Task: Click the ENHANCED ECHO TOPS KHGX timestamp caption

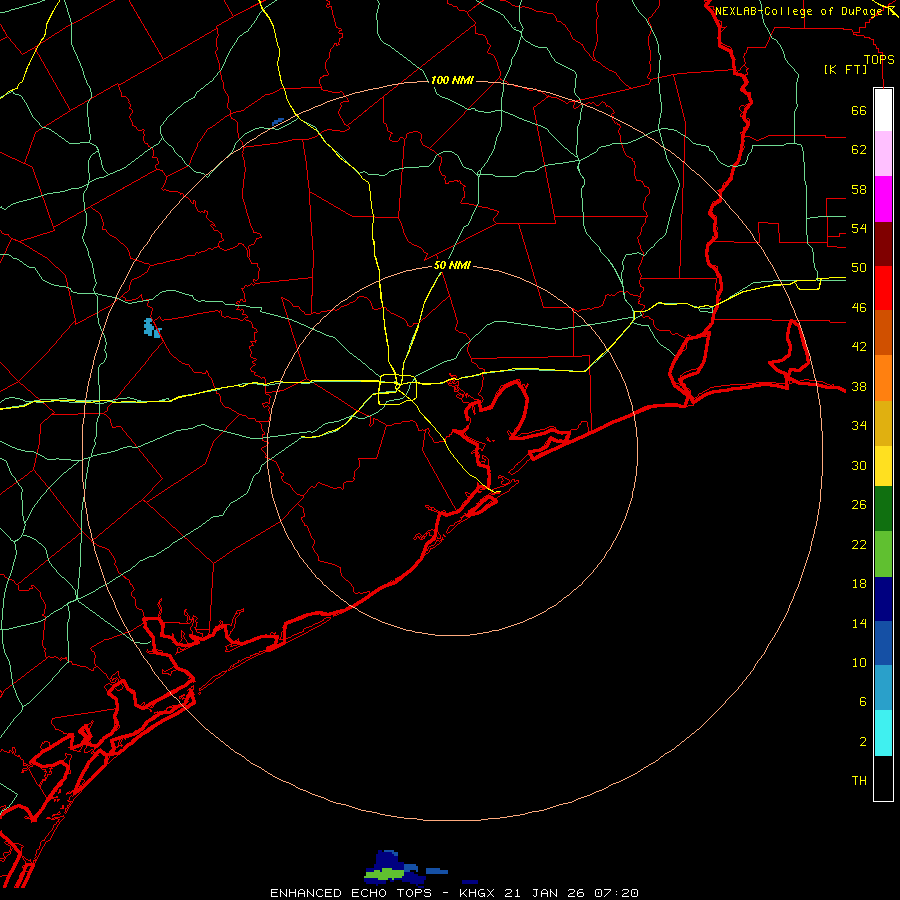Action: [x=454, y=893]
